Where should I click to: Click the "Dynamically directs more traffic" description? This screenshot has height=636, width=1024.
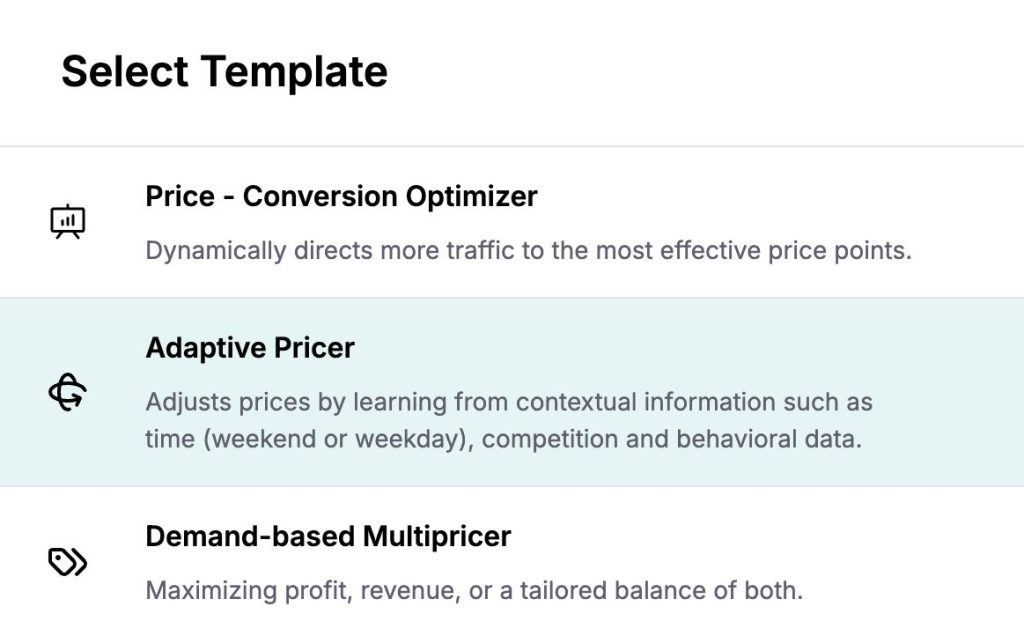point(528,250)
